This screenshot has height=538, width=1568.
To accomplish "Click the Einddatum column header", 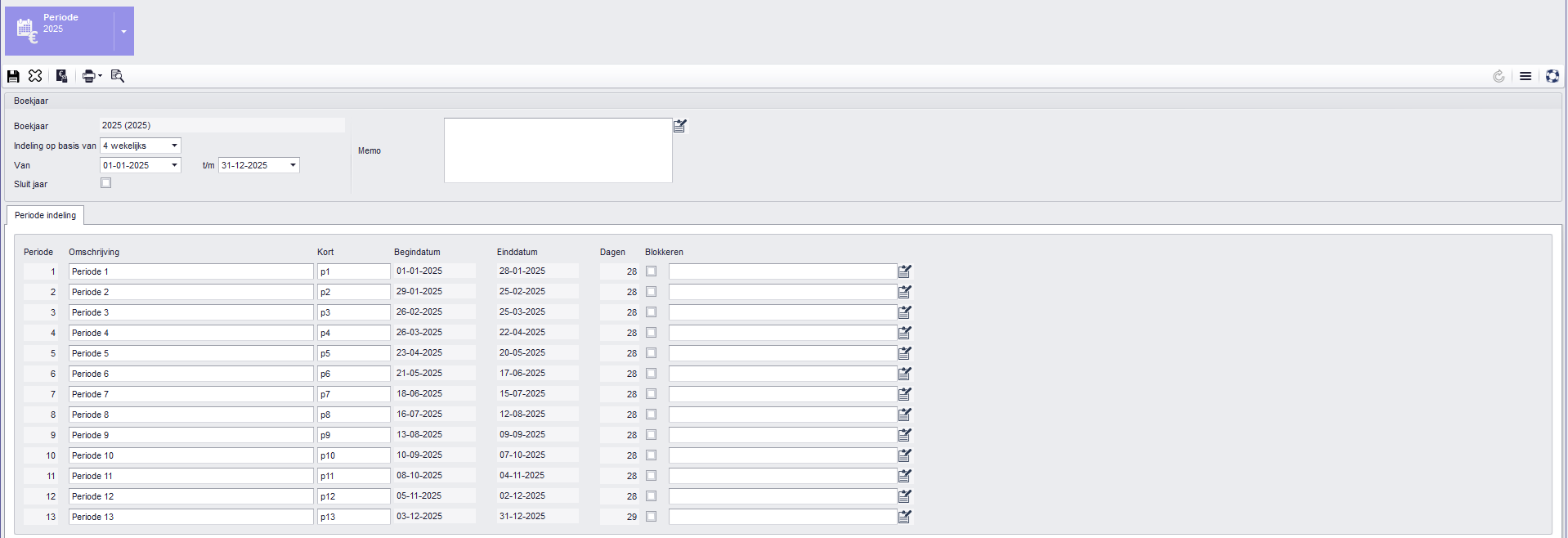I will point(517,252).
